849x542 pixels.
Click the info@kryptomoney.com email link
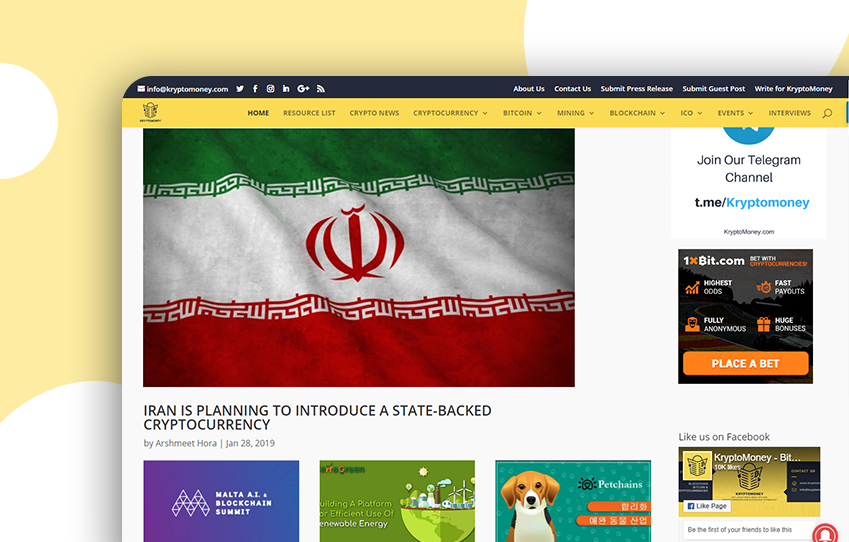point(187,89)
